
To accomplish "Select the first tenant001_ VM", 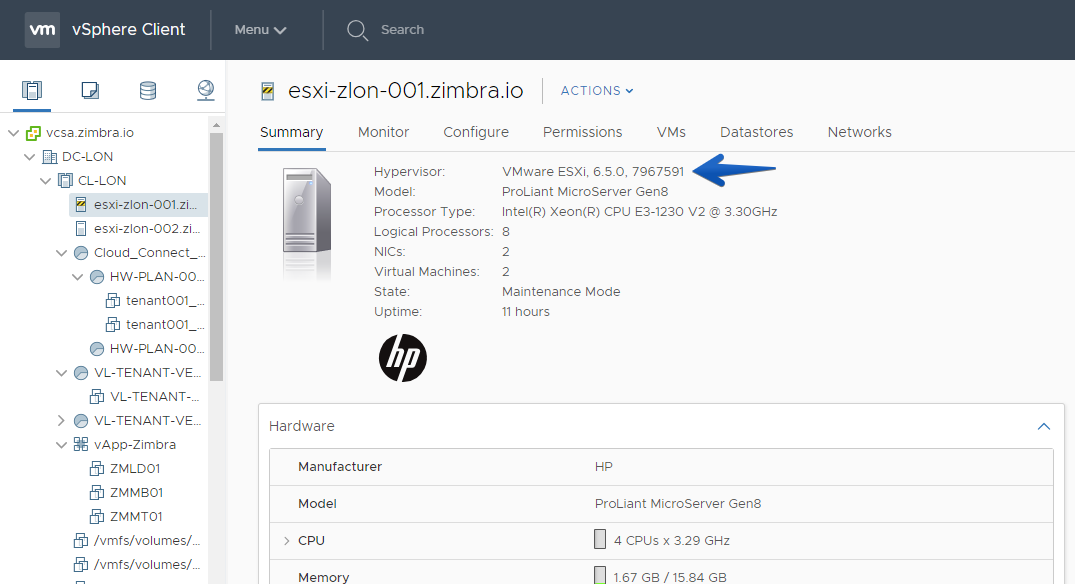I will [165, 301].
